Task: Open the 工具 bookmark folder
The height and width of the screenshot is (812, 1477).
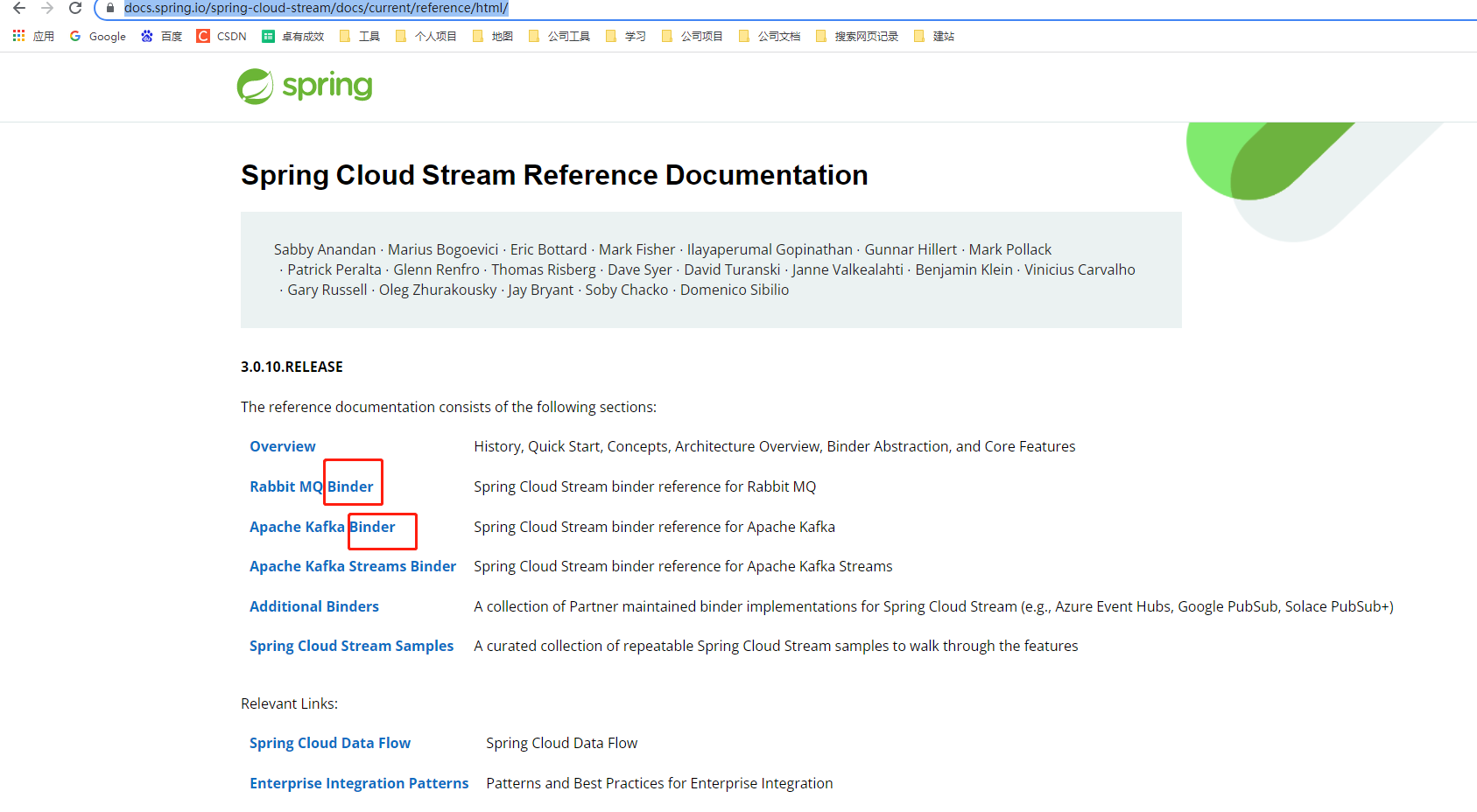Action: tap(359, 36)
